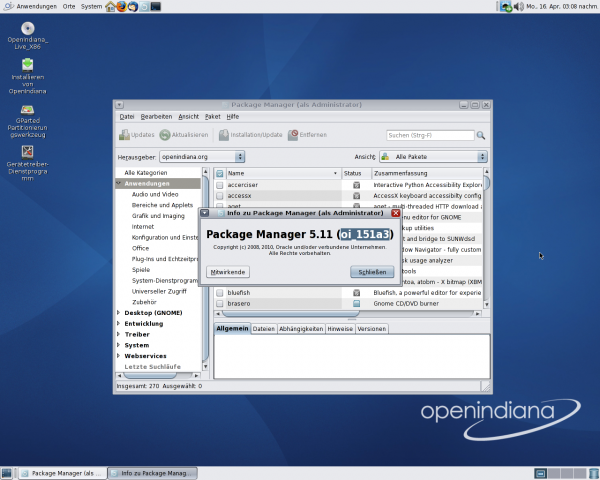Open the Paket menu
Viewport: 600px width, 480px height.
[x=212, y=116]
